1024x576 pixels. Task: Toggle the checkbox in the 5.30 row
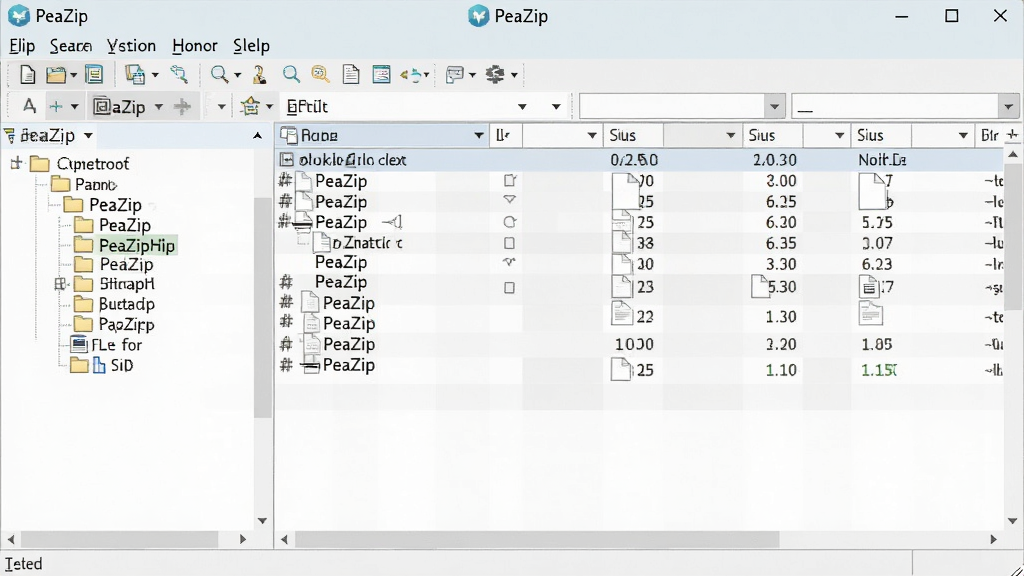(509, 287)
